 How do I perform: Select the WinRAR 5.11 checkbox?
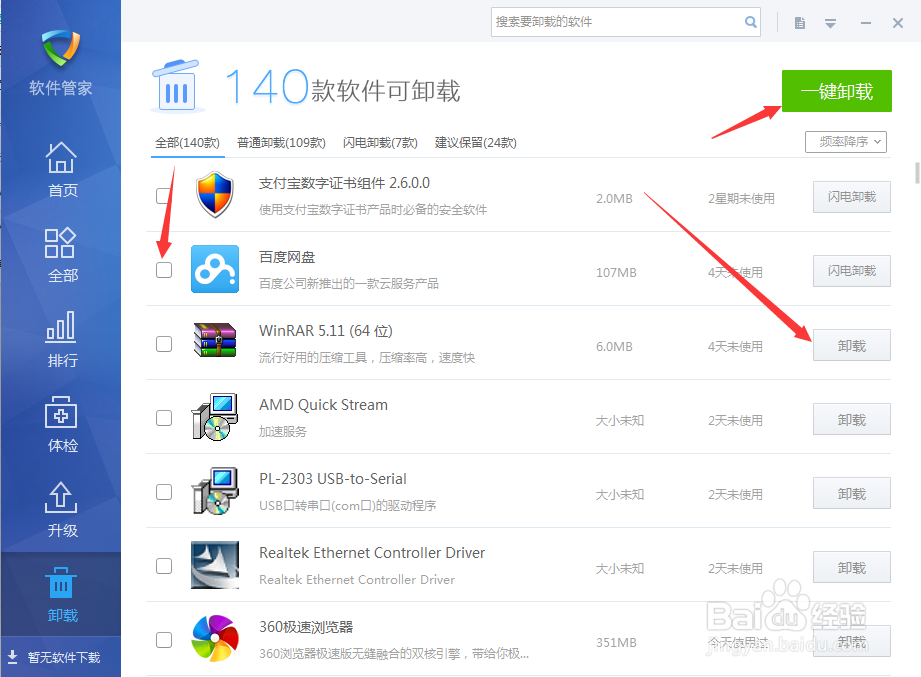[x=163, y=344]
